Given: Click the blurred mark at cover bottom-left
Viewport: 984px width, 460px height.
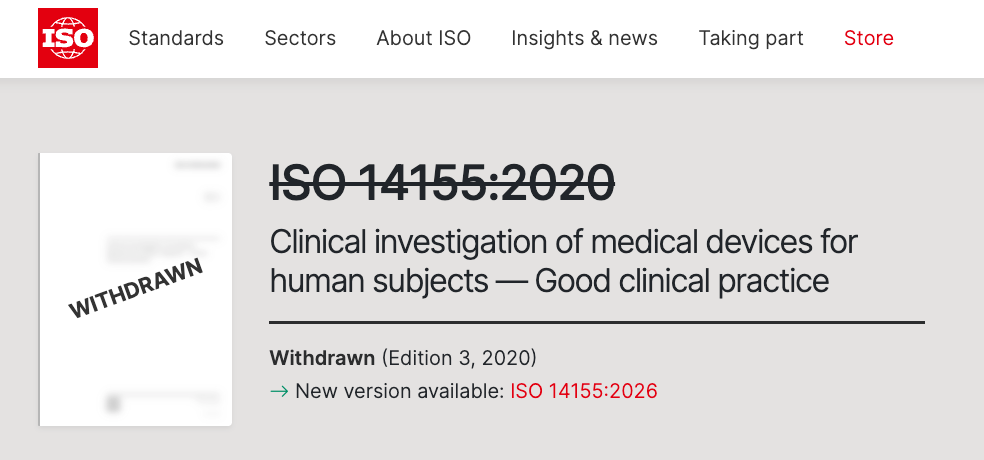Looking at the screenshot, I should coord(113,403).
